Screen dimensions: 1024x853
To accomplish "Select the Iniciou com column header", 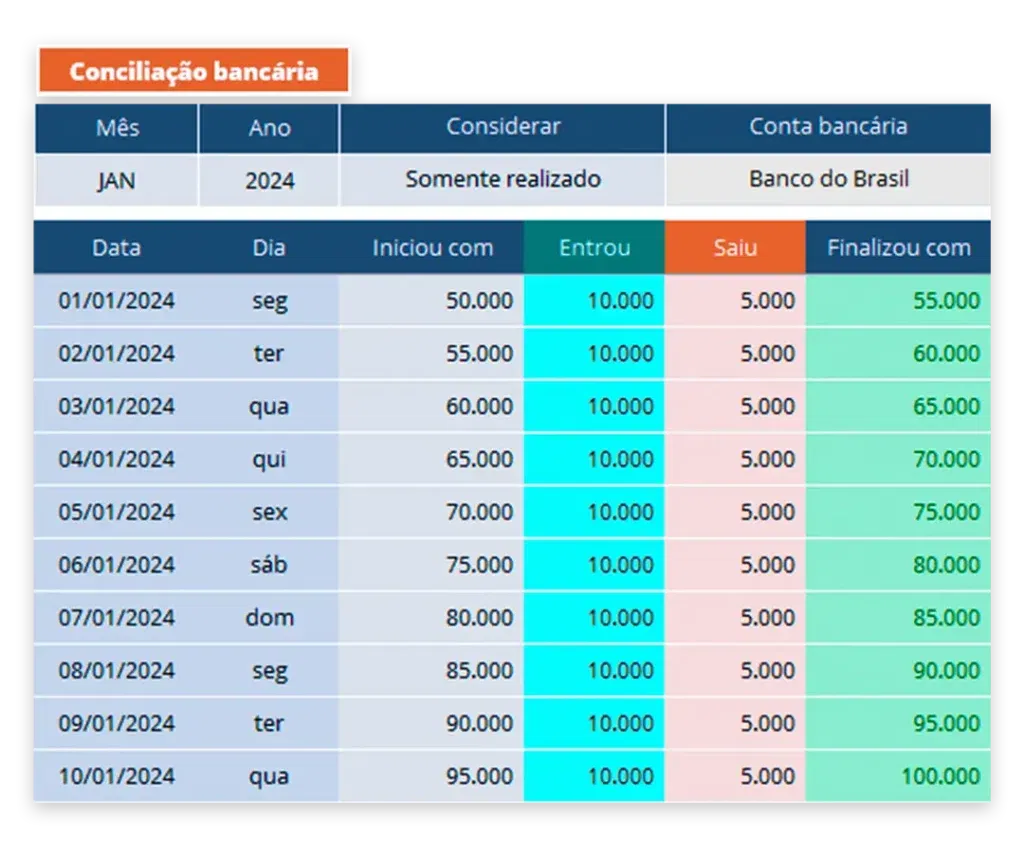I will pos(432,248).
